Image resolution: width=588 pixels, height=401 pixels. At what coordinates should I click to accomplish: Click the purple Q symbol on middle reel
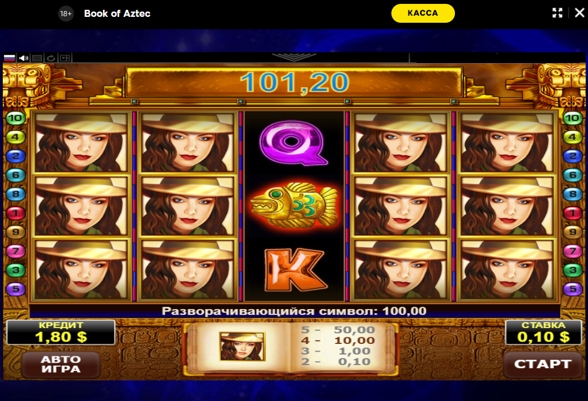tap(293, 143)
